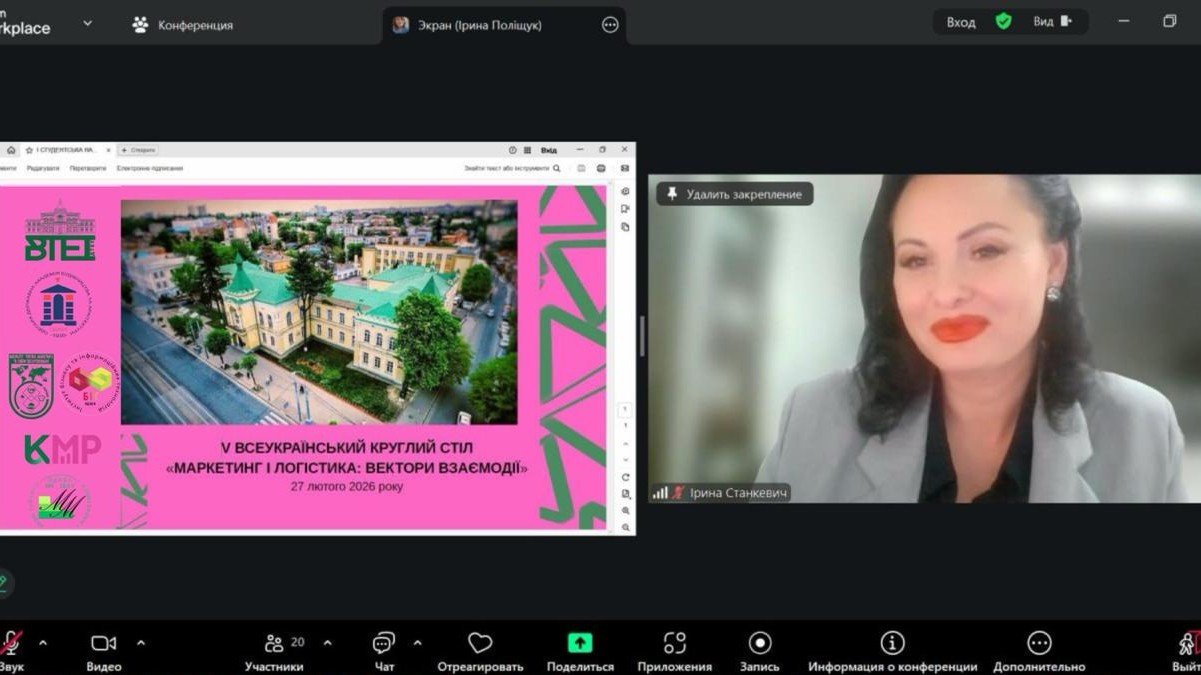This screenshot has height=675, width=1201.
Task: Unpin video with 'Удалить закрепление'
Action: 735,194
